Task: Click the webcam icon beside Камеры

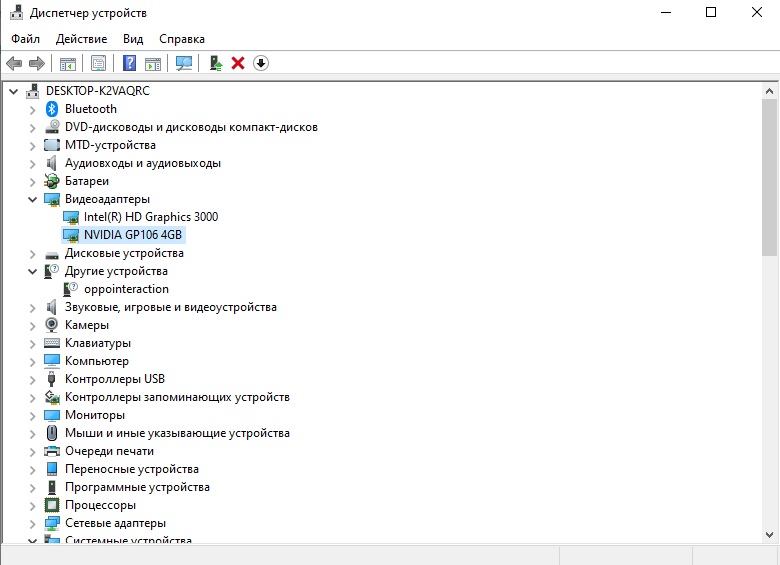Action: click(52, 325)
